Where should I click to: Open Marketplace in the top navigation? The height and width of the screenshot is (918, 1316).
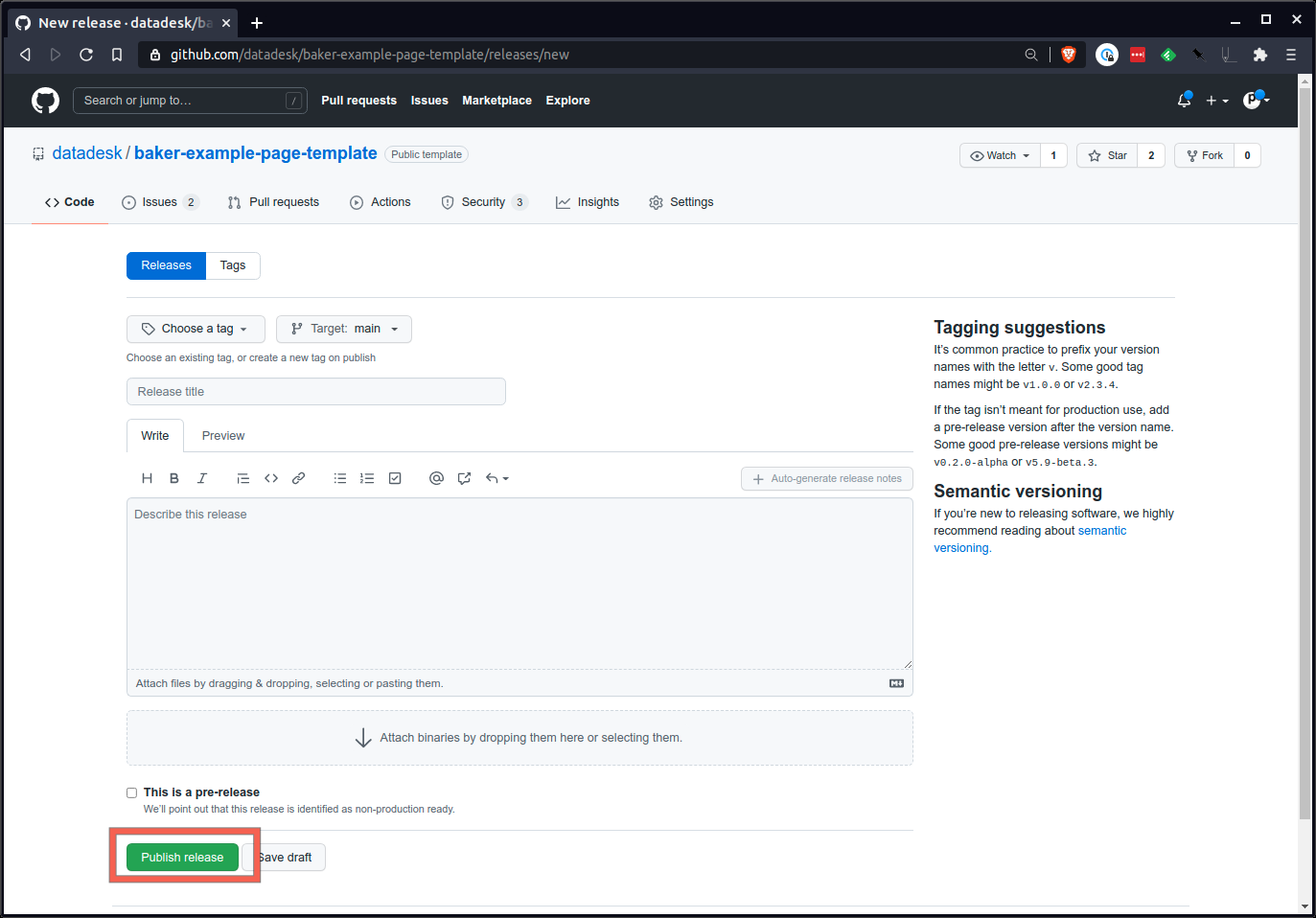[496, 101]
